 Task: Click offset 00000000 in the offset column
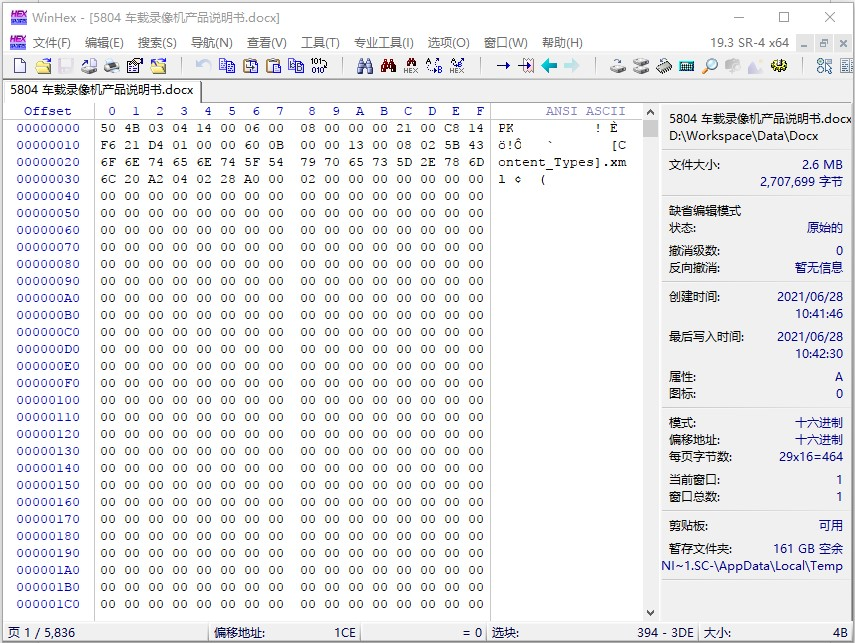pyautogui.click(x=48, y=128)
